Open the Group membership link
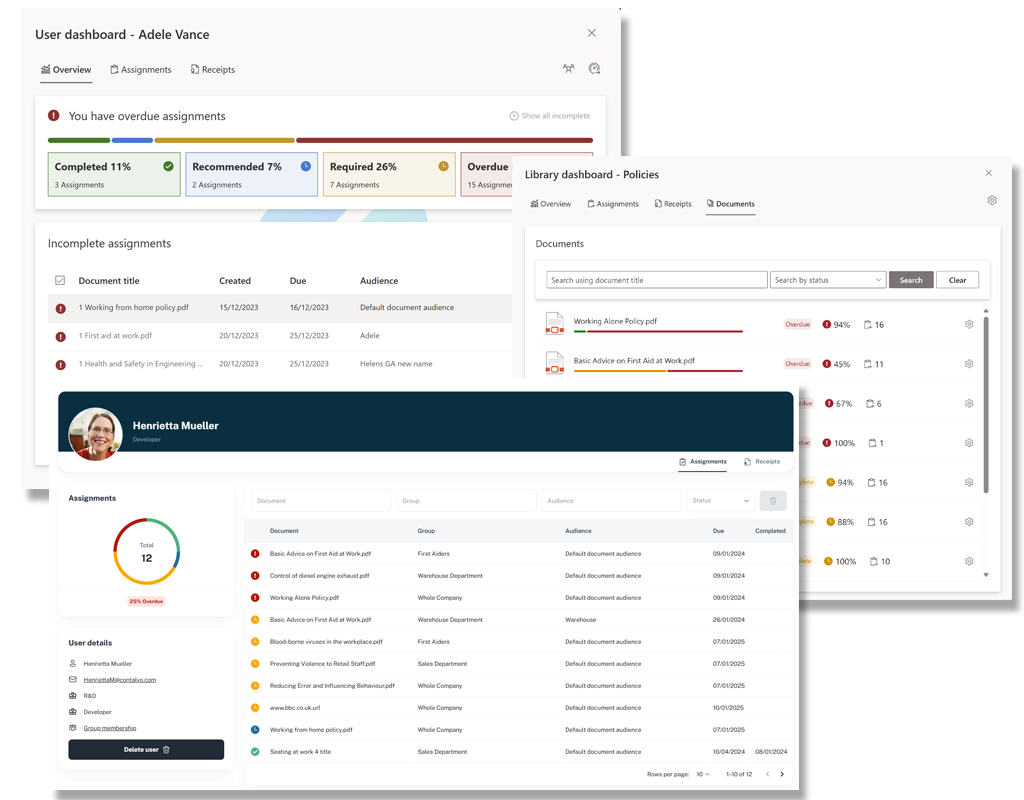The image size is (1024, 800). pos(109,728)
